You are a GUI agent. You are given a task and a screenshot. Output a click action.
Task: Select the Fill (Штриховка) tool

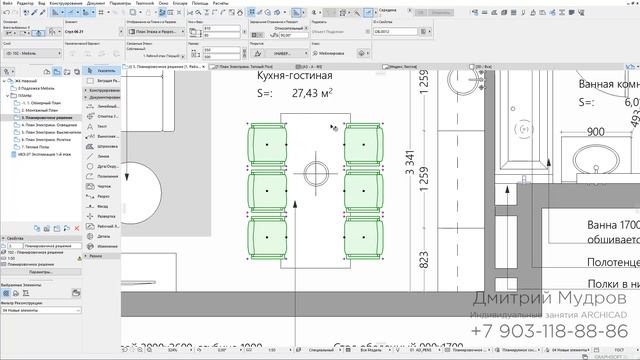point(102,146)
